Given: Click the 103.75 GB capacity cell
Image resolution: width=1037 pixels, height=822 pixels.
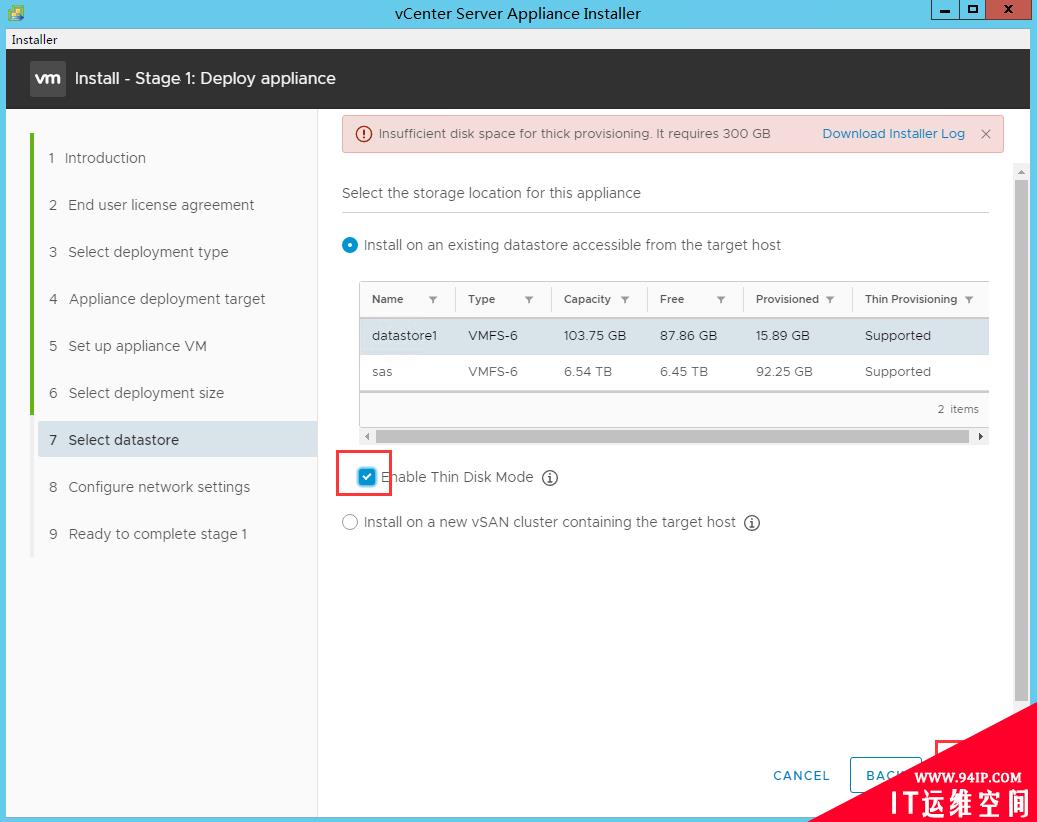Looking at the screenshot, I should click(x=595, y=336).
